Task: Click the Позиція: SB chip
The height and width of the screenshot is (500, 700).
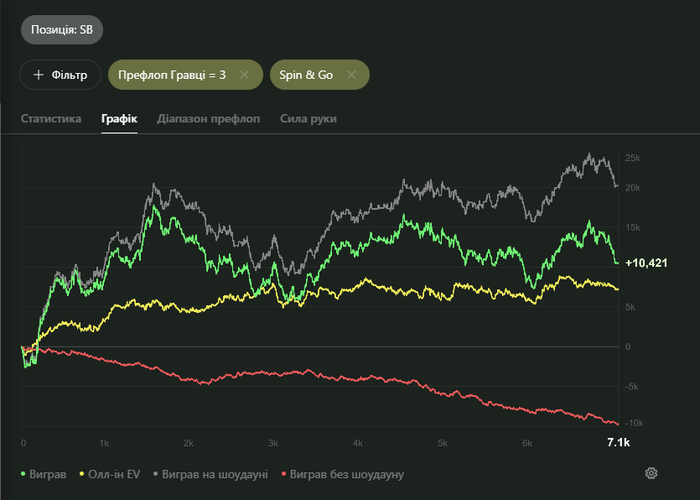Action: tap(62, 30)
